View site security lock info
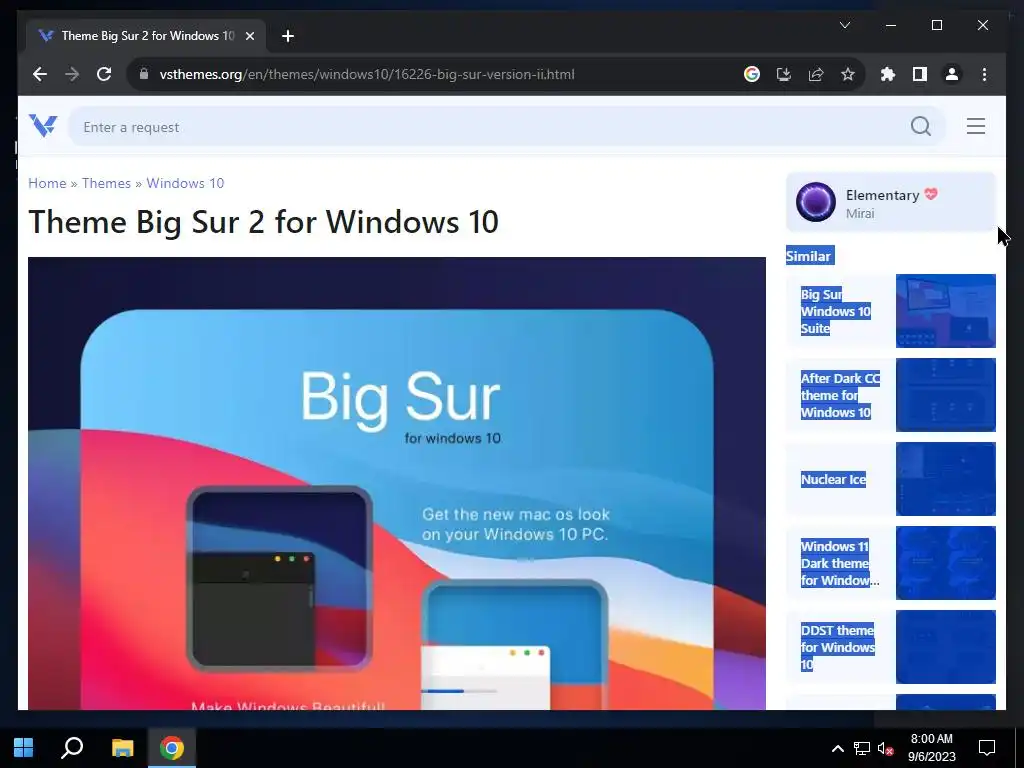Viewport: 1024px width, 768px height. pyautogui.click(x=144, y=74)
